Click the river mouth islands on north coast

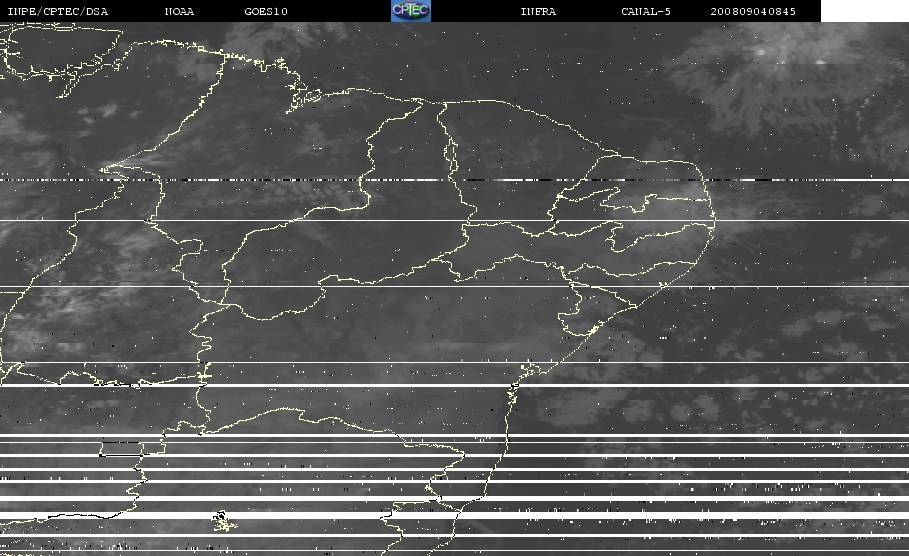[x=304, y=97]
